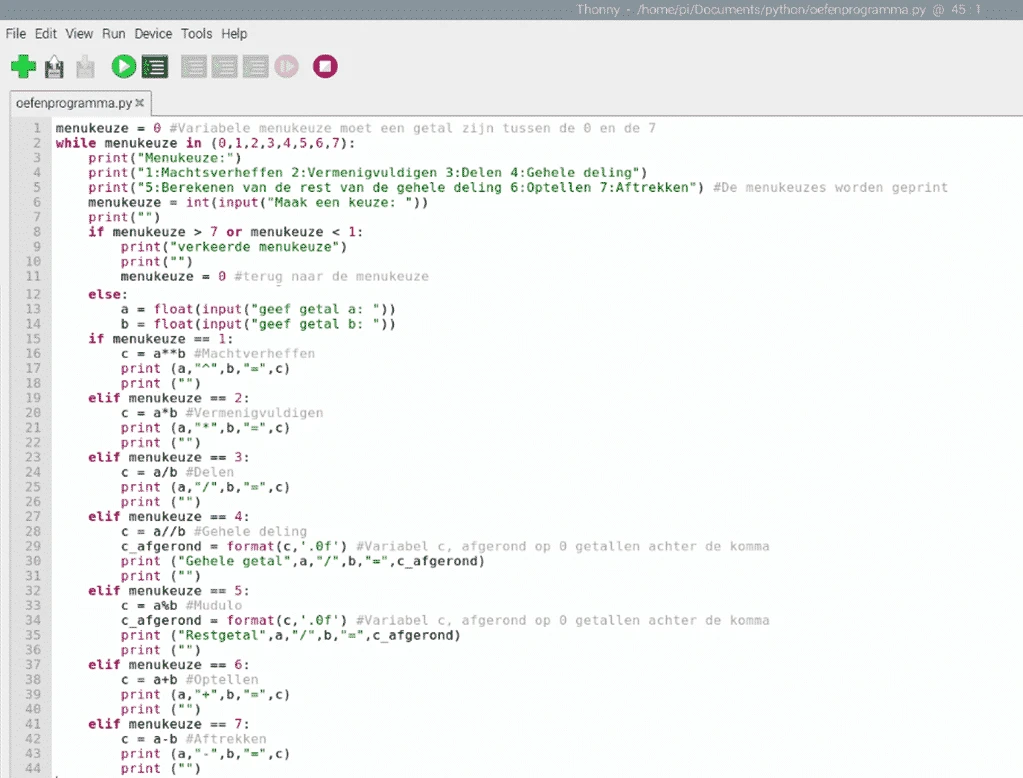Resume program execution

tap(287, 66)
